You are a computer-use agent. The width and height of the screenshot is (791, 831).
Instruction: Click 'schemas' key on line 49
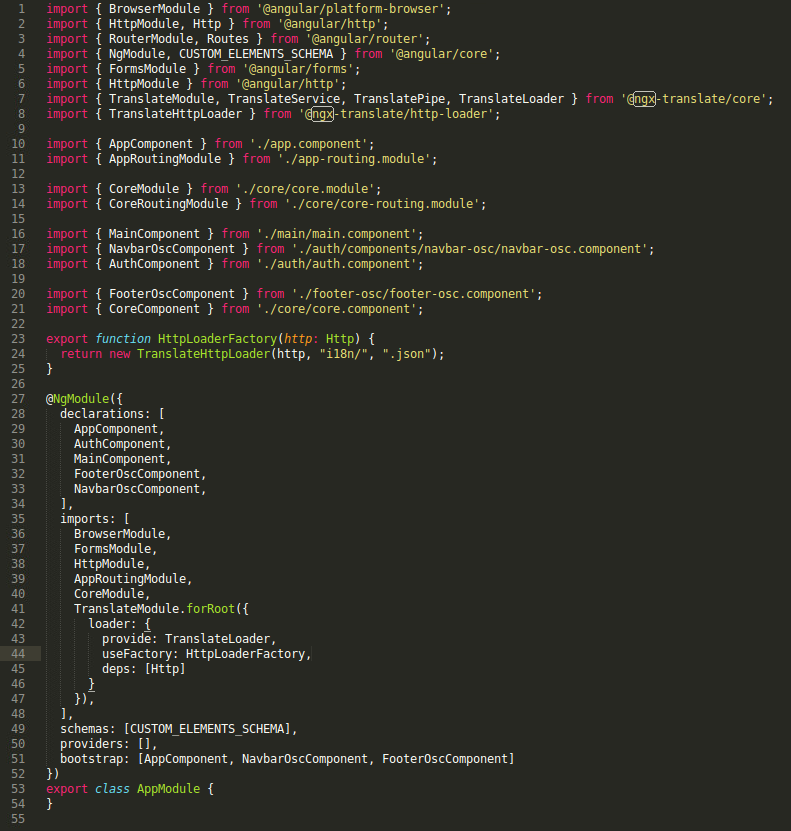pos(84,729)
